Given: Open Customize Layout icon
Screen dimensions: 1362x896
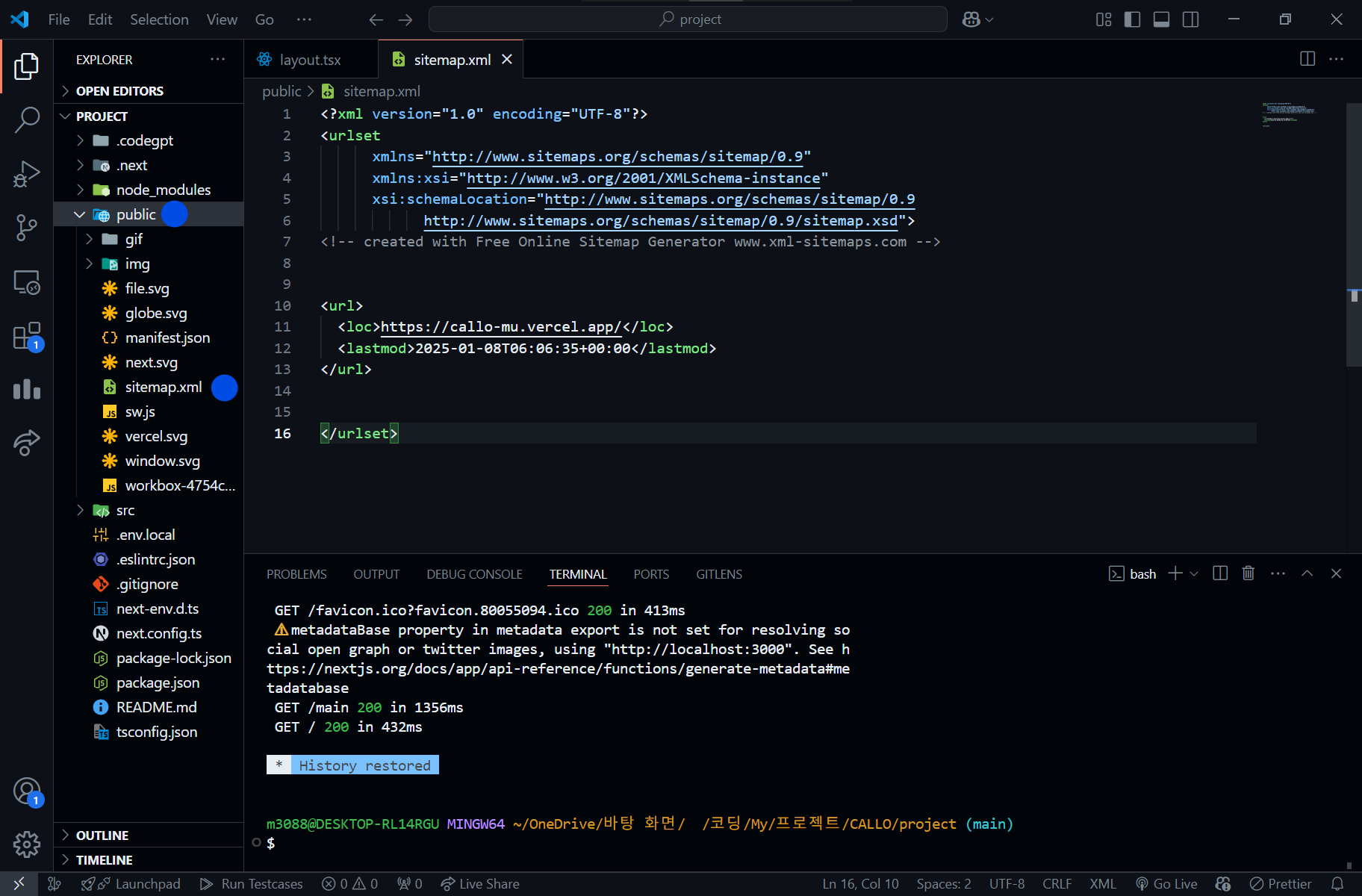Looking at the screenshot, I should (1104, 19).
